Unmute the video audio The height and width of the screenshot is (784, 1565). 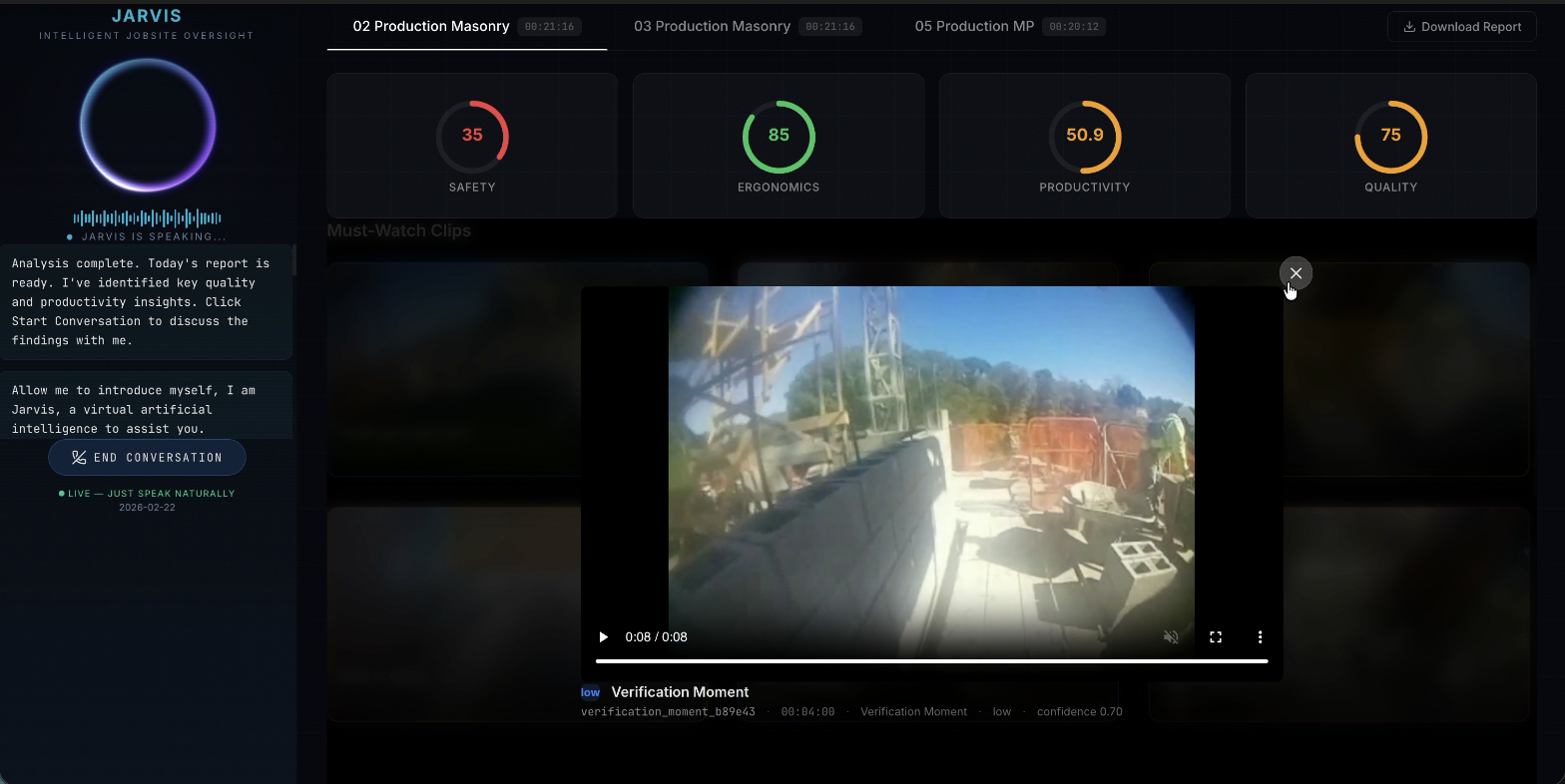pyautogui.click(x=1172, y=637)
